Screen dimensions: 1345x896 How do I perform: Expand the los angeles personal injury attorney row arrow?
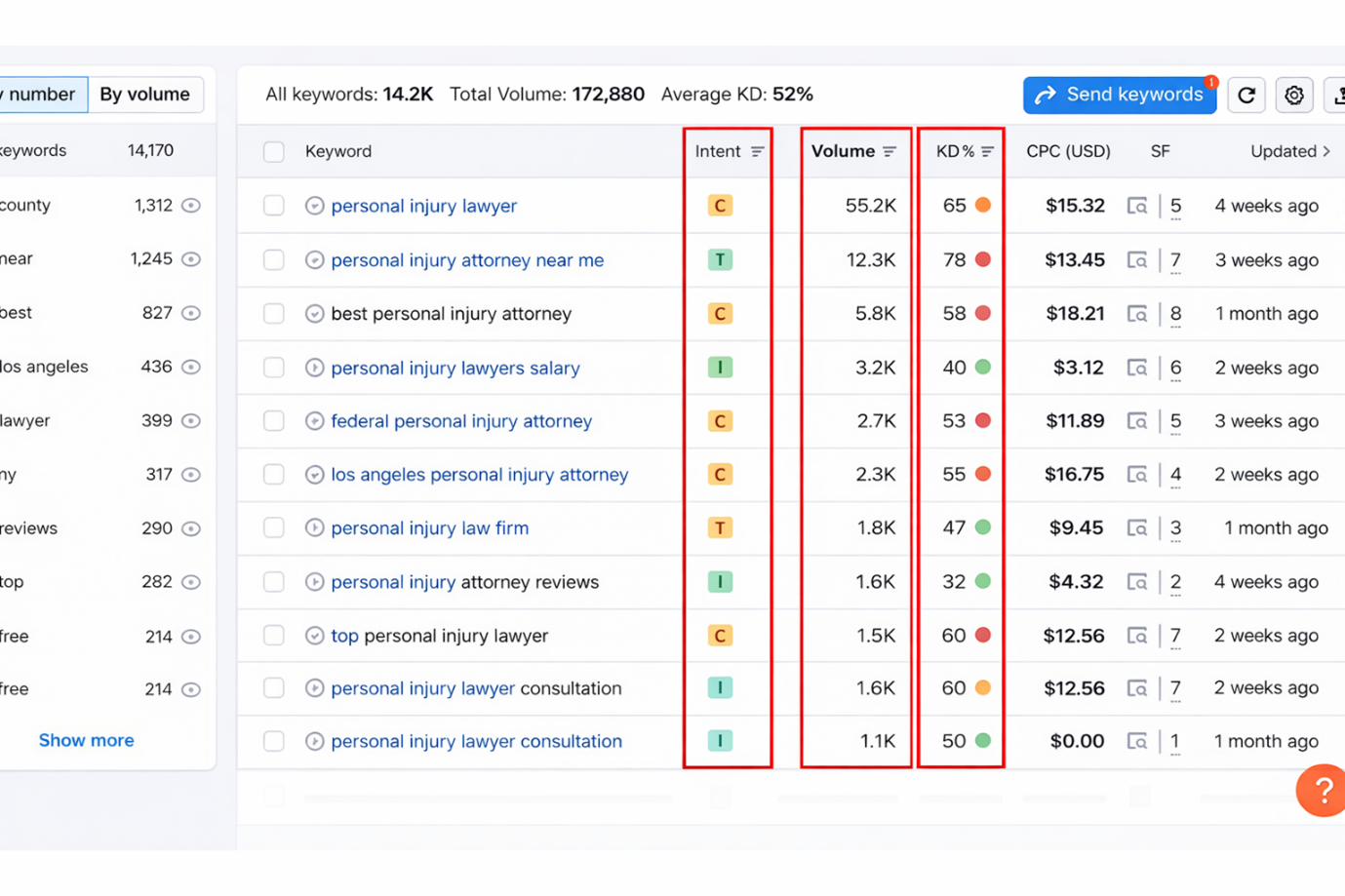click(314, 475)
